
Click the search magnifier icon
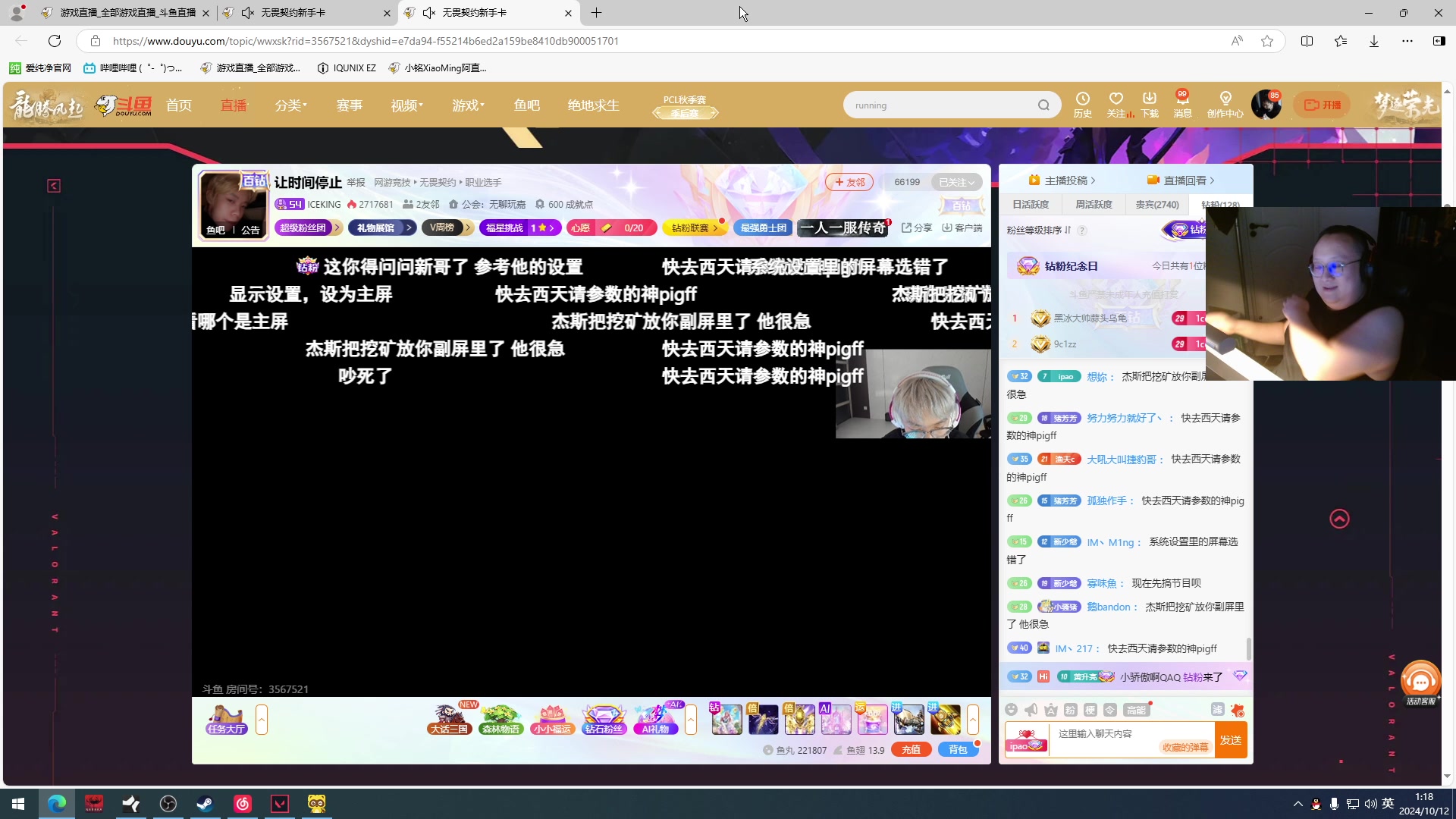(x=1044, y=105)
